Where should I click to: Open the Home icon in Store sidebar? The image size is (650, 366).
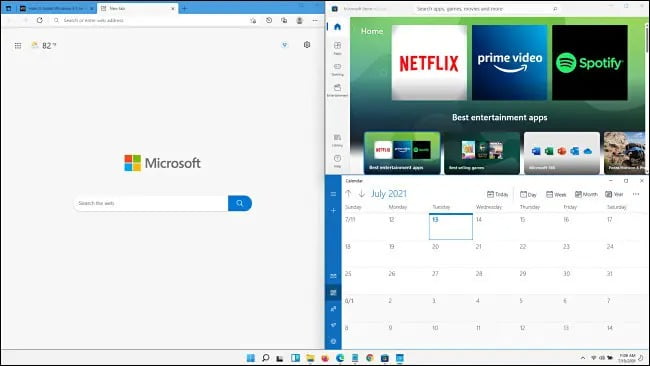coord(337,27)
